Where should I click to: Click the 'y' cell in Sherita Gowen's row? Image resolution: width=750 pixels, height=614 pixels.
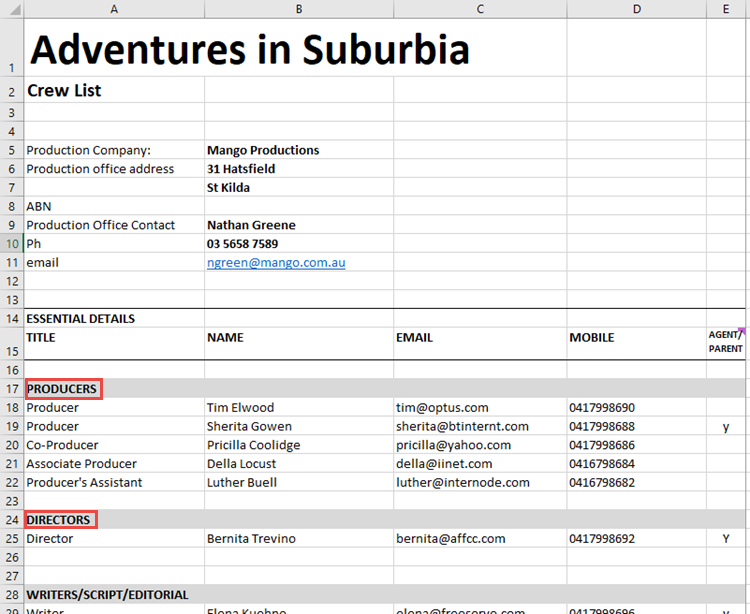click(x=726, y=427)
